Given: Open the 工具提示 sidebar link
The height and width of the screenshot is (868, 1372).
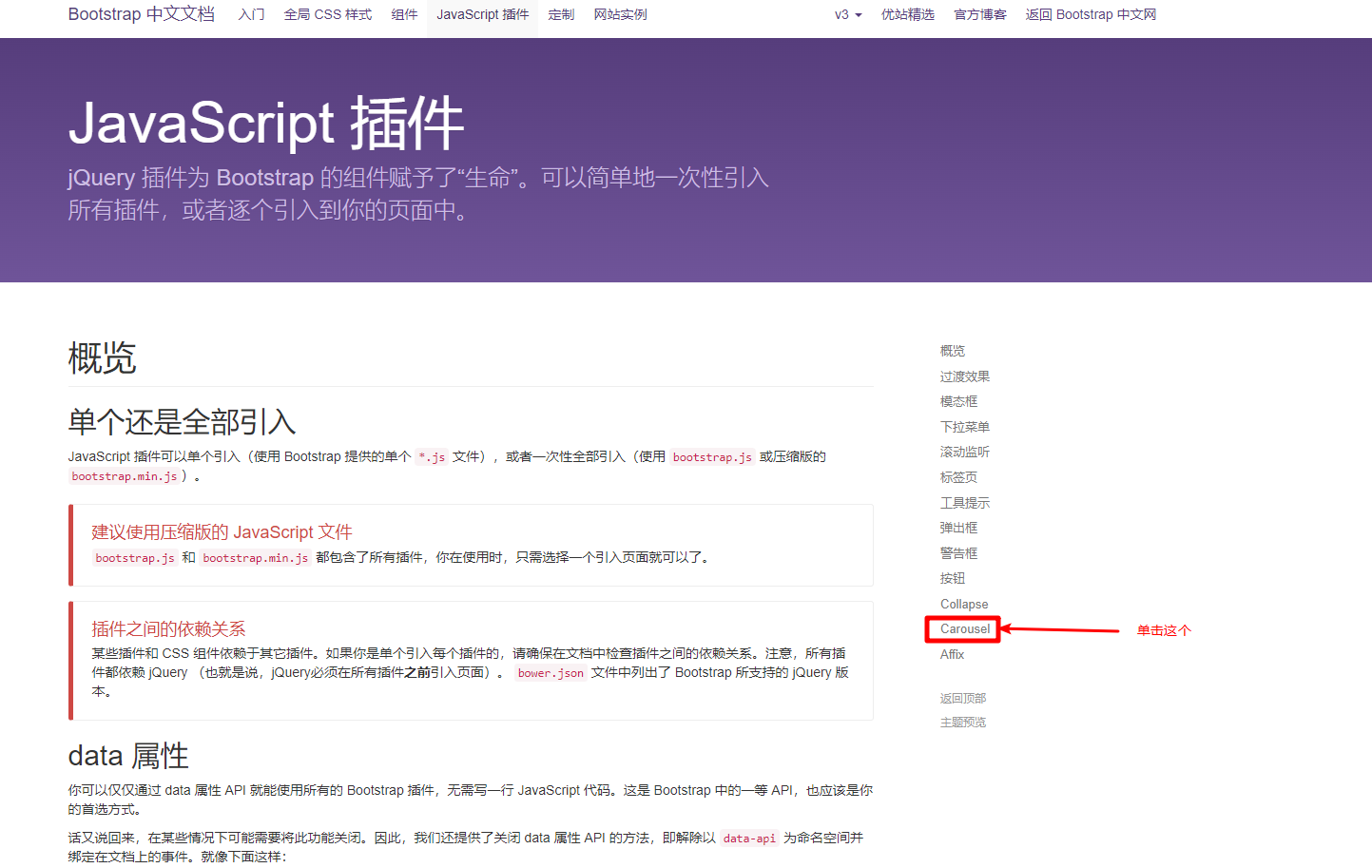Looking at the screenshot, I should tap(965, 502).
